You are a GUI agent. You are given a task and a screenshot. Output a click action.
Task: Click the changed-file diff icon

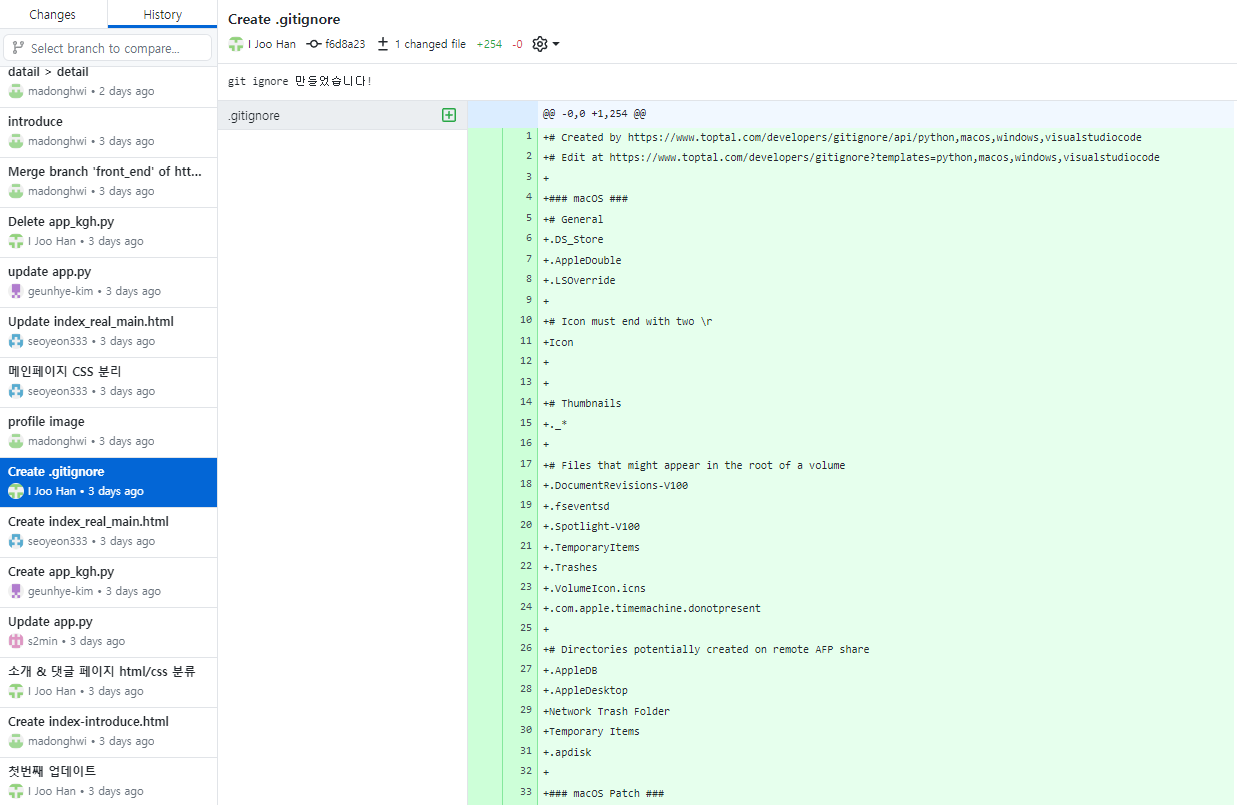click(x=383, y=44)
